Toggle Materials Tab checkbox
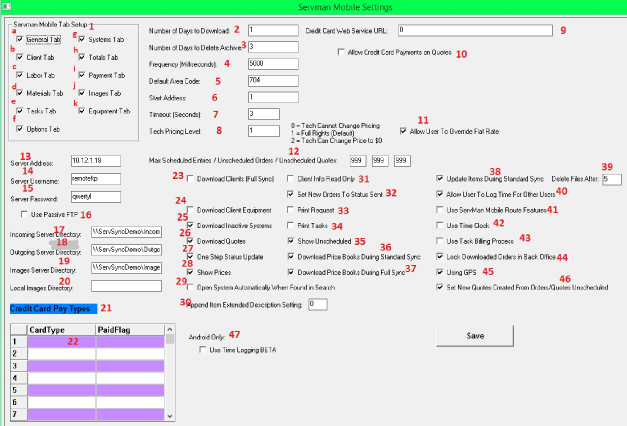This screenshot has height=426, width=627. pyautogui.click(x=19, y=93)
